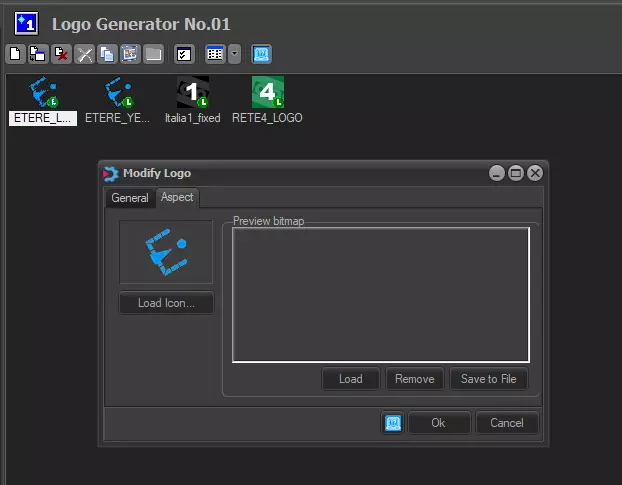Click the red X delete toolbar icon
Viewport: 622px width, 485px height.
click(61, 54)
